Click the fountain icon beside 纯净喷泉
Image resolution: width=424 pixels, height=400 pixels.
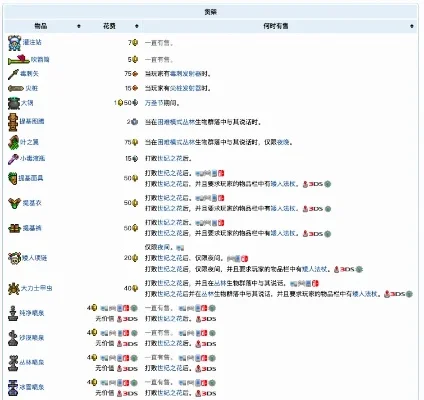click(x=13, y=313)
